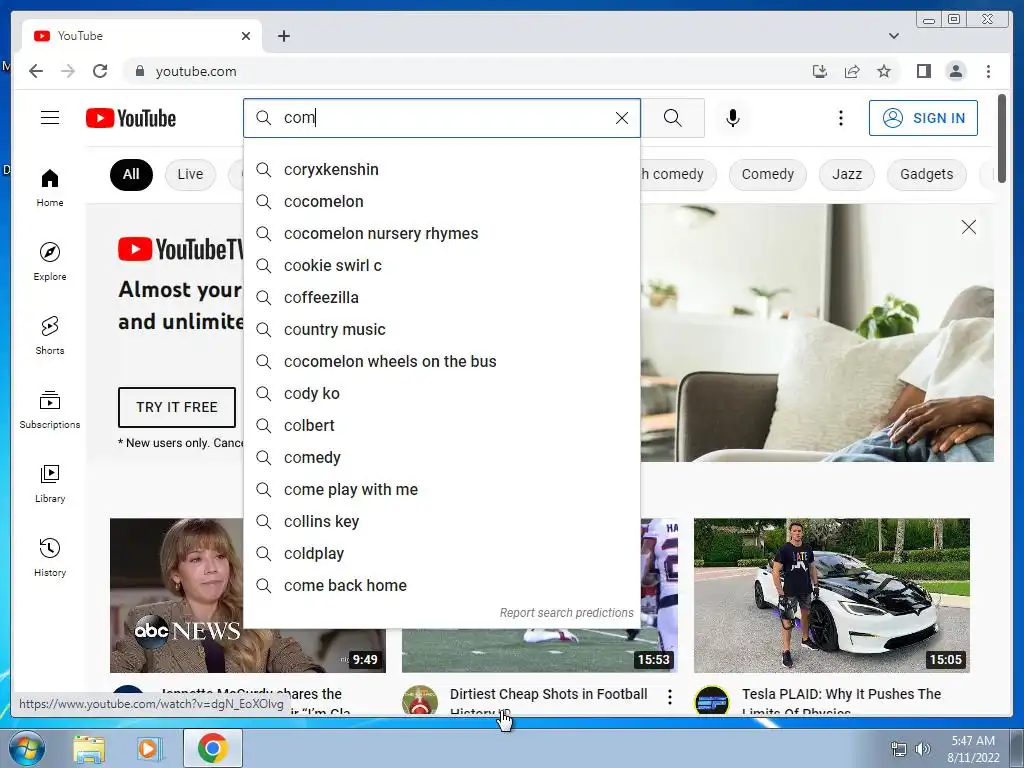Choose the cocomelon suggestion

pyautogui.click(x=441, y=202)
